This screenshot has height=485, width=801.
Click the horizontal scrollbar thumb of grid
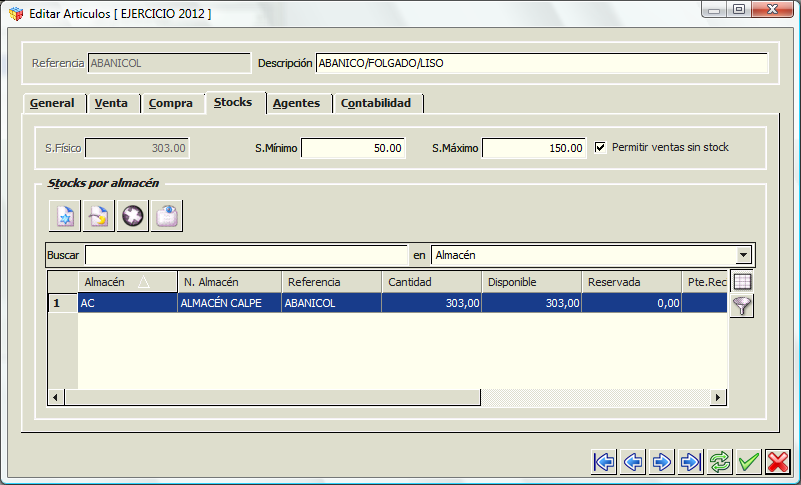272,397
